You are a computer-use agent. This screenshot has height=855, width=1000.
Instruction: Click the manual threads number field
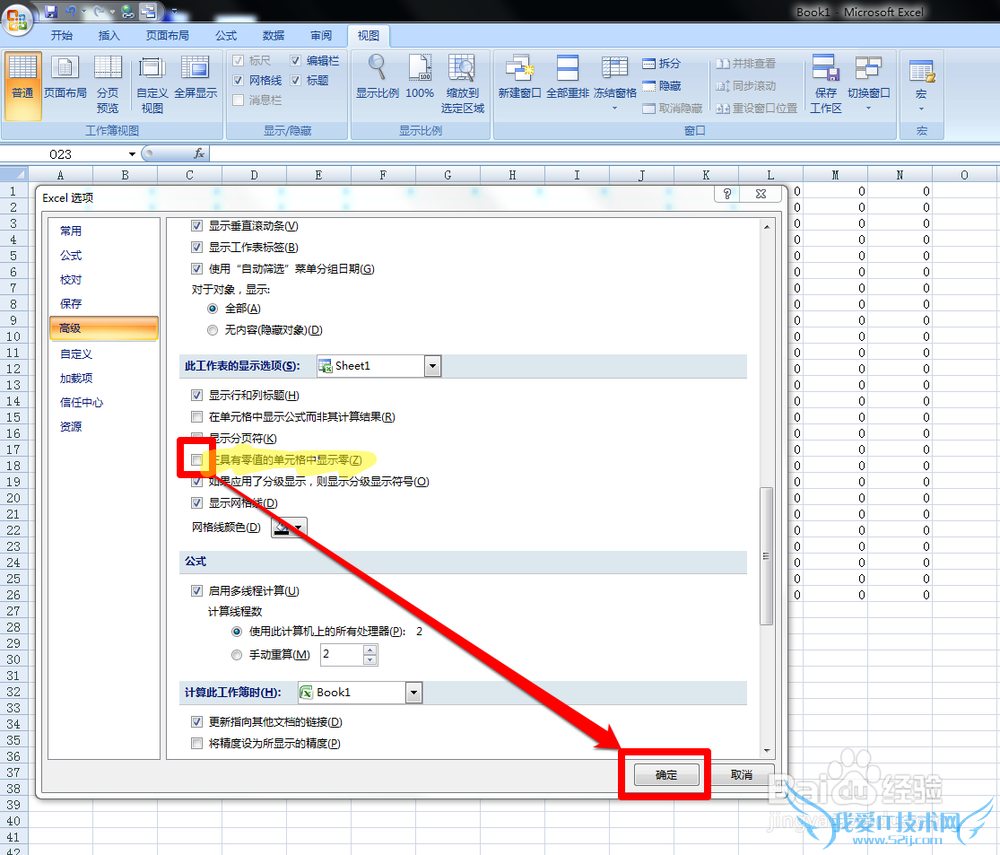click(x=341, y=655)
